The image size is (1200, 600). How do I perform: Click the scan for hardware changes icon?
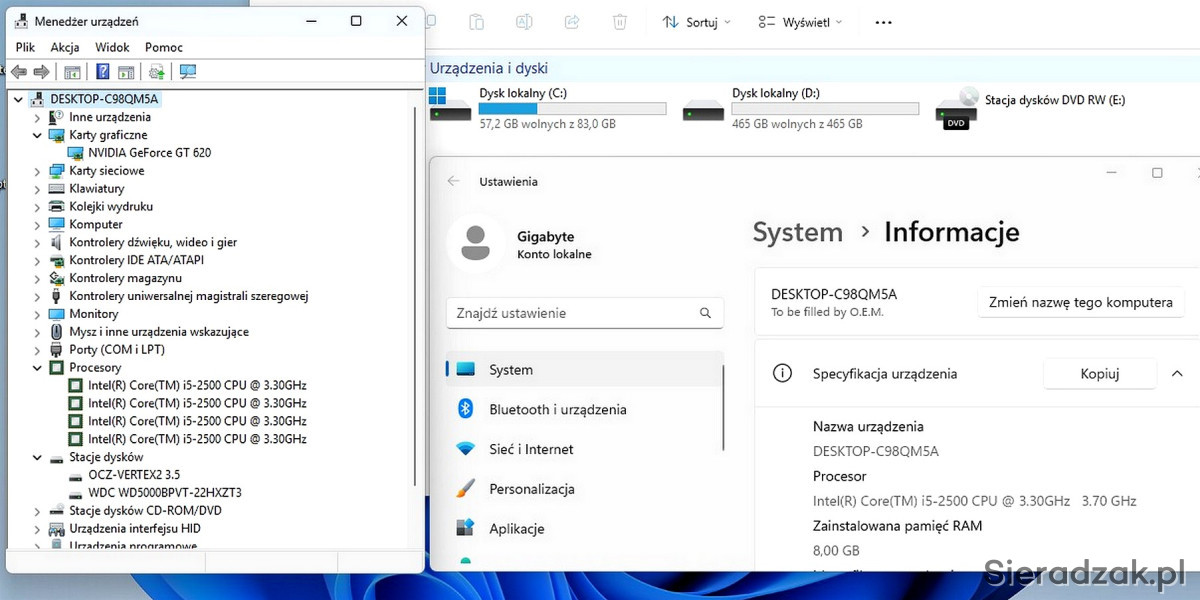(187, 72)
